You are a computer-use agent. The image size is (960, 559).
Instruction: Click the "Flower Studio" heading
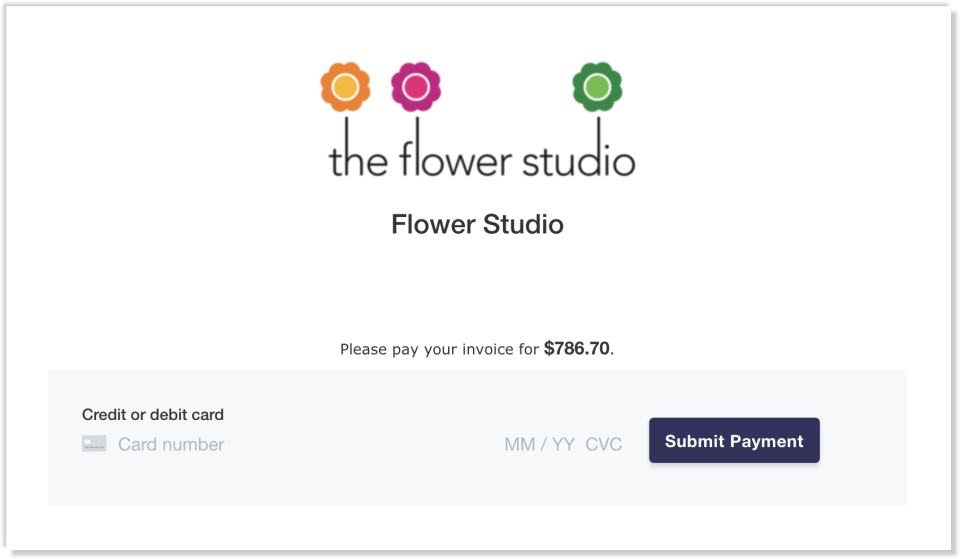tap(477, 224)
